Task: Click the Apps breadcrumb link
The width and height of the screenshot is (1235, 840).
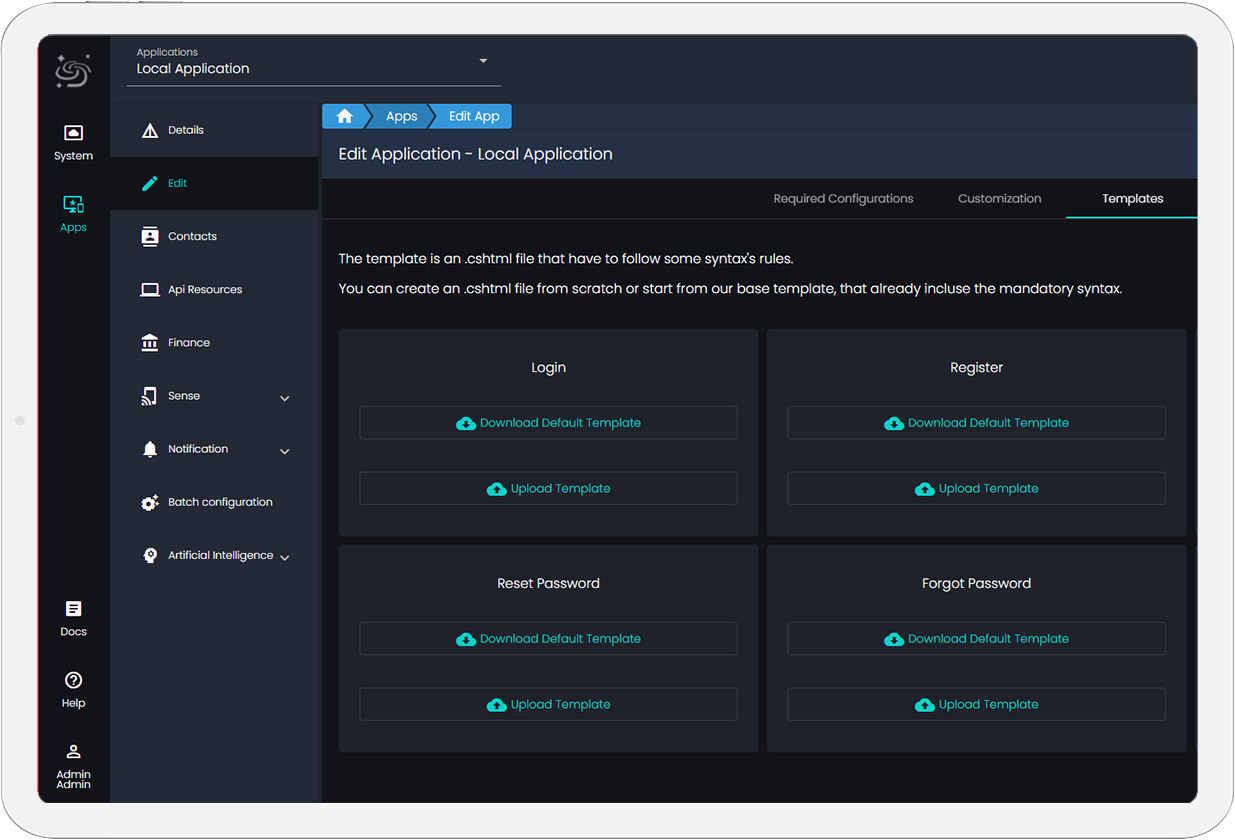Action: (401, 116)
